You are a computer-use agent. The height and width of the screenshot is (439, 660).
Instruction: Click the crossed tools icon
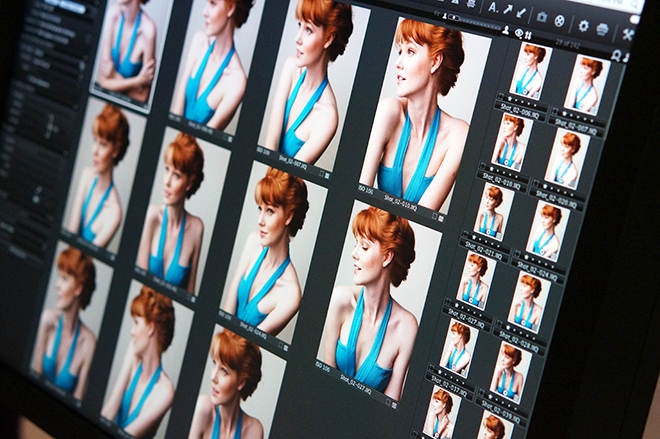tap(628, 34)
